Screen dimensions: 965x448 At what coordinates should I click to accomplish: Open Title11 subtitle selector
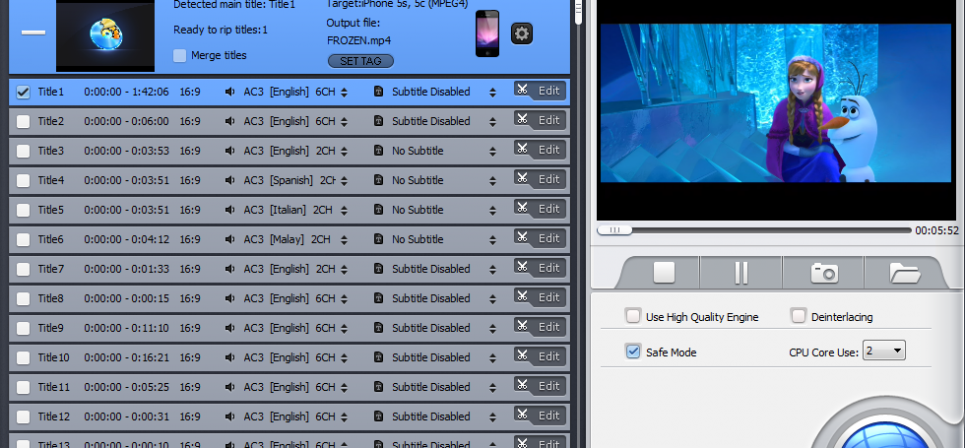[x=492, y=387]
